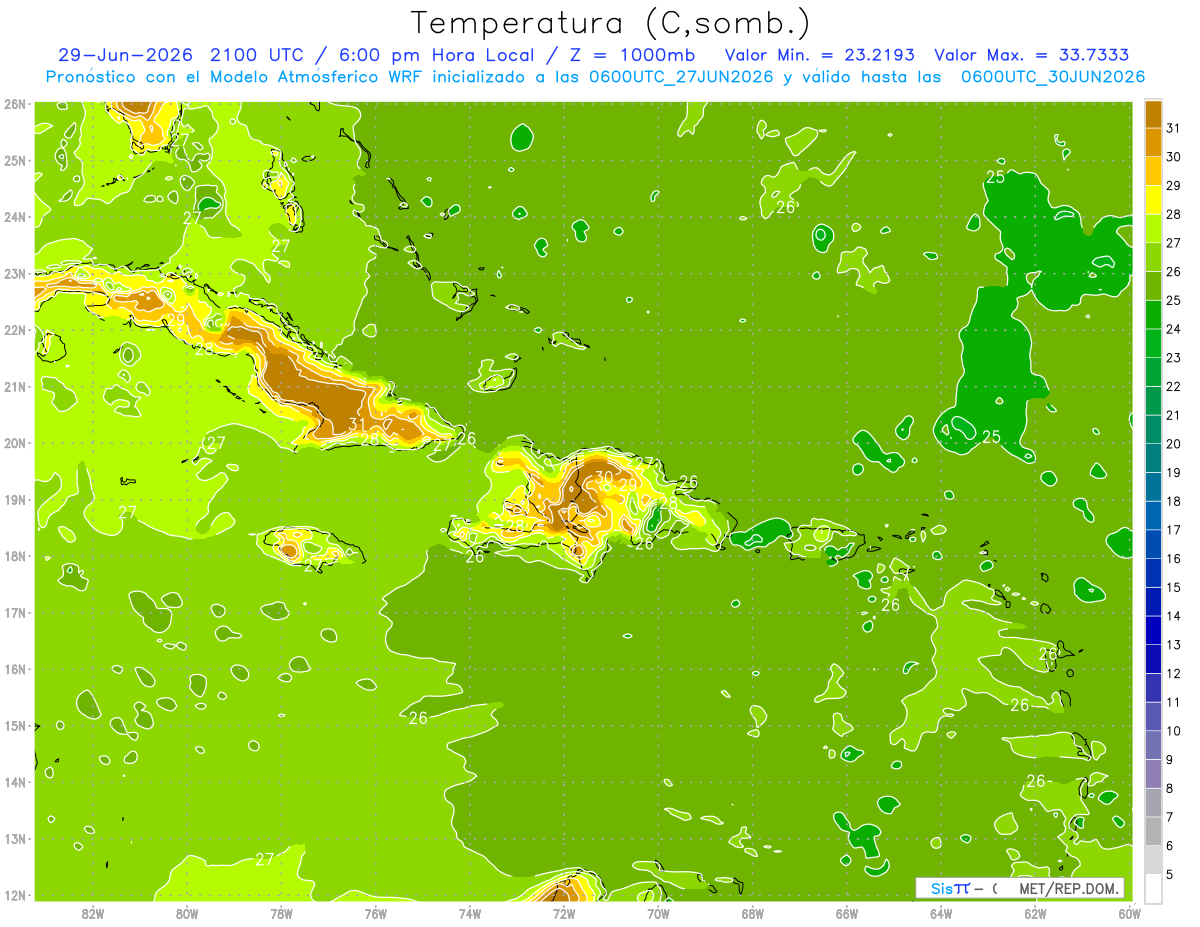Click the Sisπ MET/REP.DOM. logo box
The height and width of the screenshot is (927, 1200).
point(1019,888)
